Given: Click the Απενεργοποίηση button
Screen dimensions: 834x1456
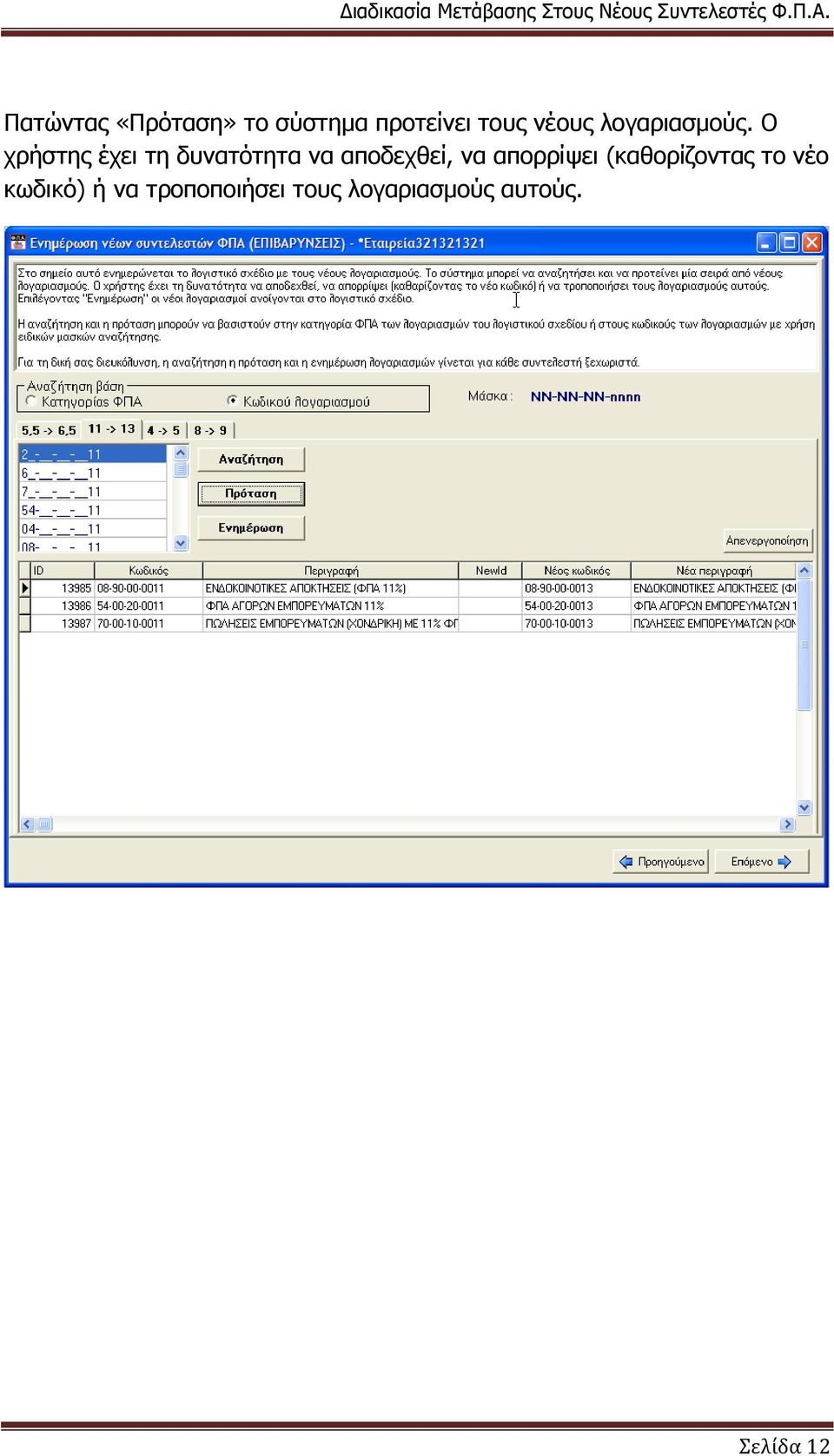Looking at the screenshot, I should pyautogui.click(x=767, y=540).
